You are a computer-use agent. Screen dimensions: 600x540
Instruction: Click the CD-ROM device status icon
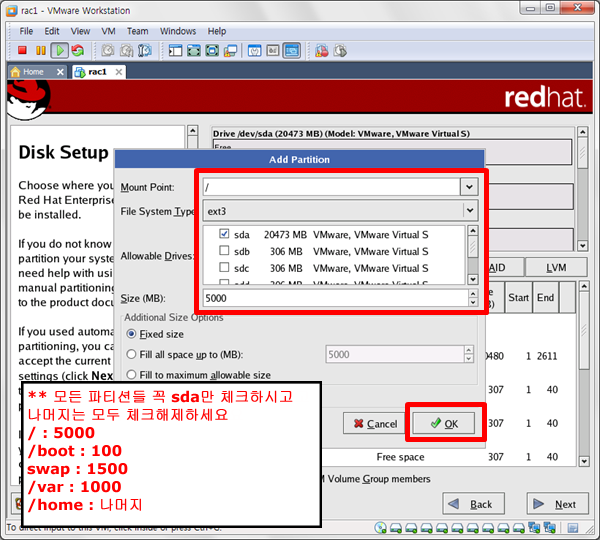pos(380,528)
